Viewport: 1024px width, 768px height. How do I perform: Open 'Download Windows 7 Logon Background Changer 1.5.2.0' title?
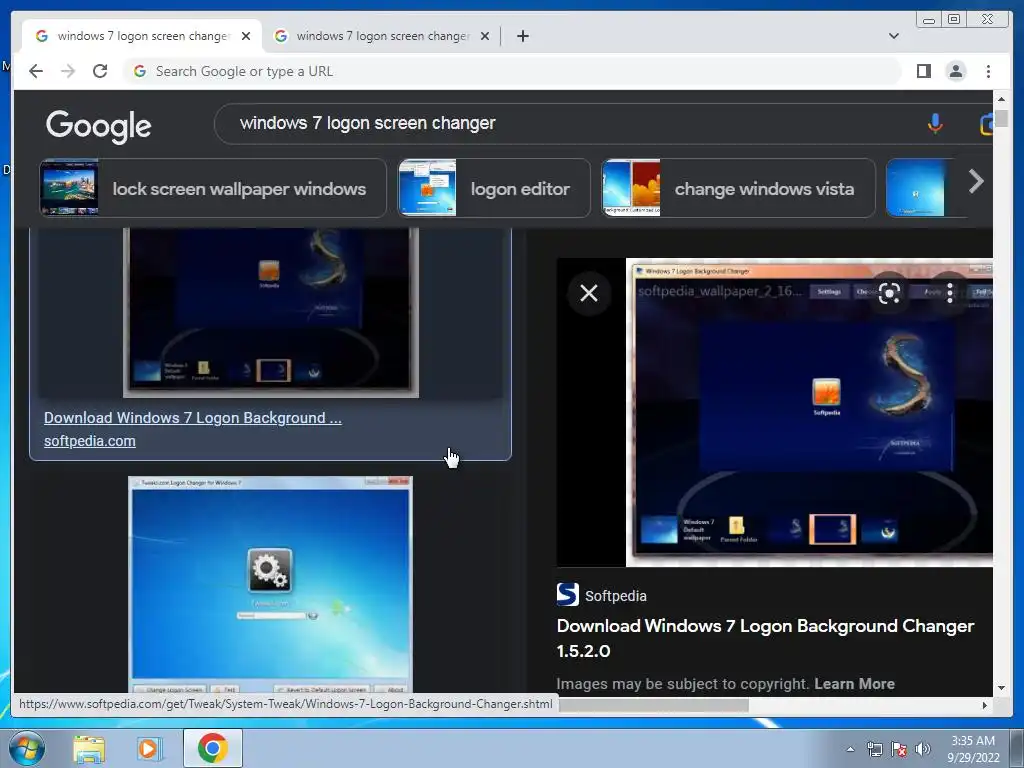[765, 638]
